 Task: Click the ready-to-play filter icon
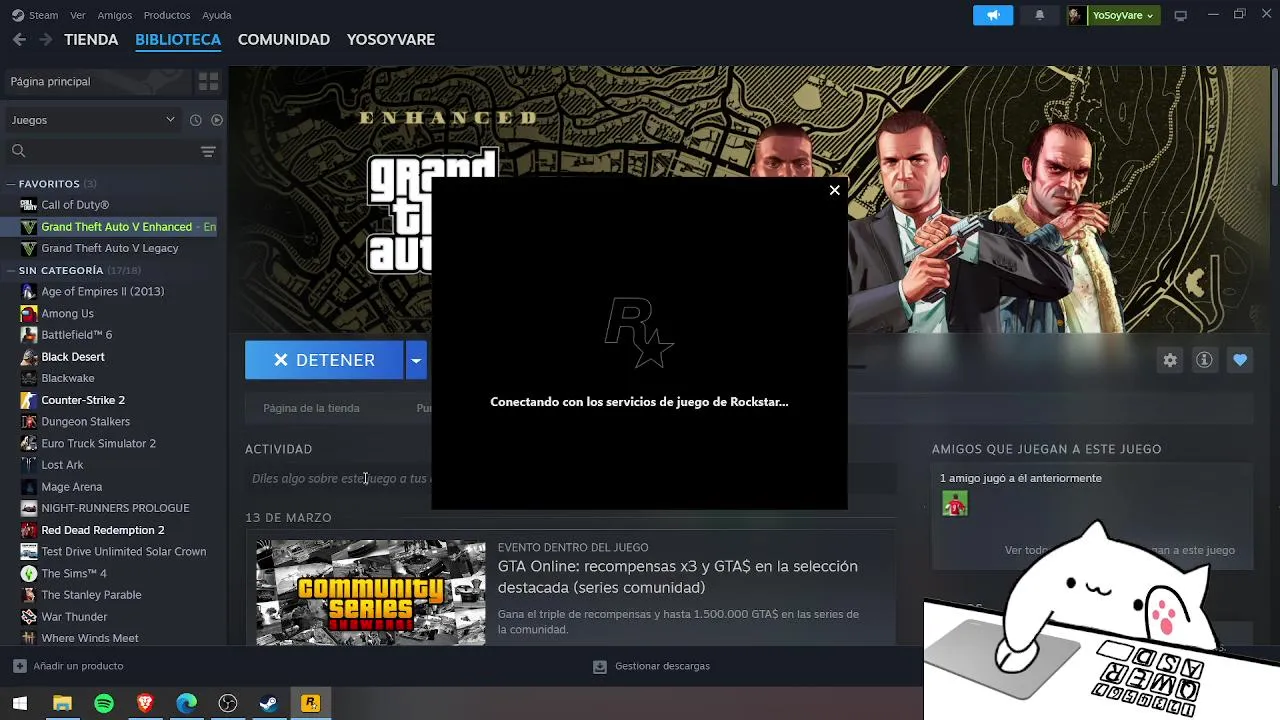tap(217, 120)
